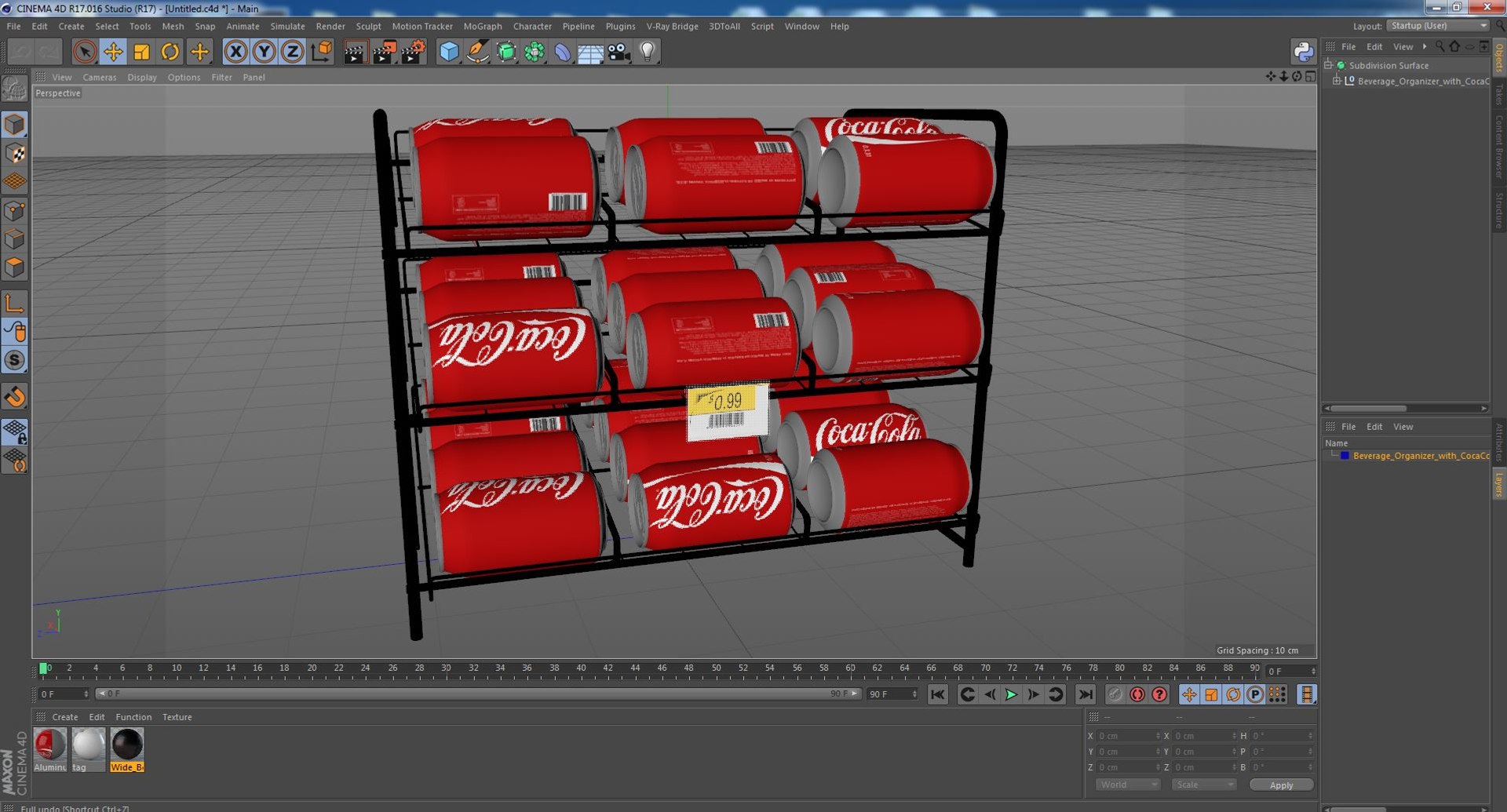Select the Aluminum material thumbnail

(x=50, y=749)
